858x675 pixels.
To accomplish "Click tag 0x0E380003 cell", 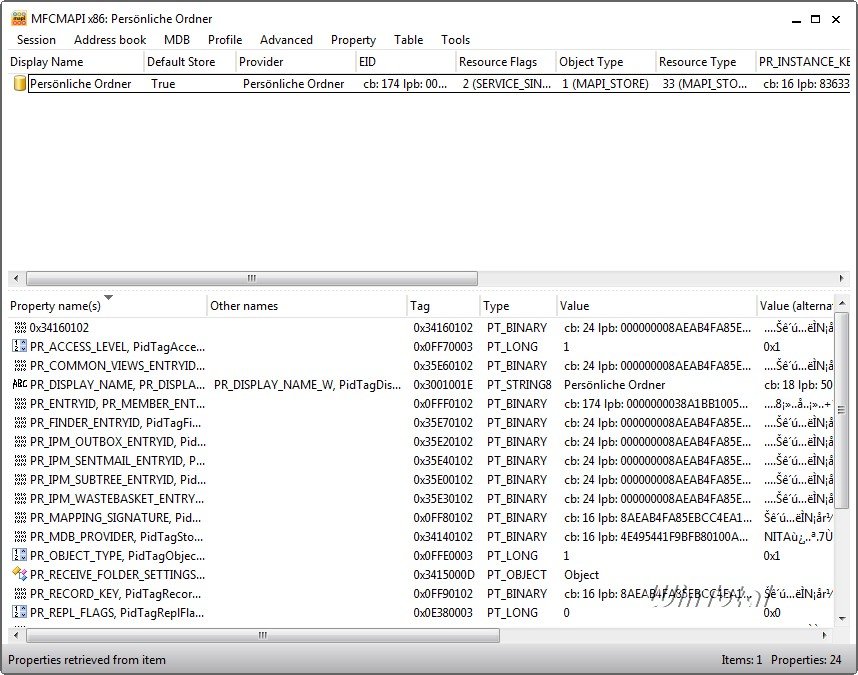I will pyautogui.click(x=443, y=613).
